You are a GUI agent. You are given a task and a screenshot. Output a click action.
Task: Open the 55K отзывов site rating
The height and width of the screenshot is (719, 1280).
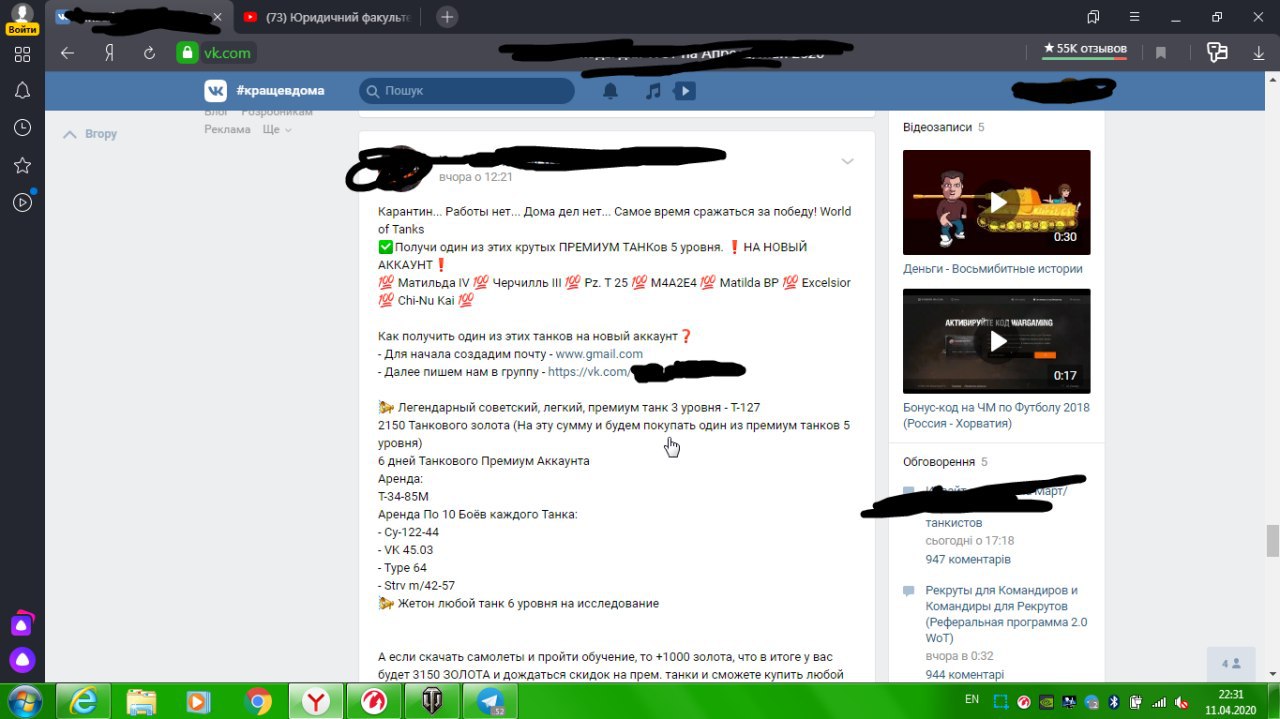pyautogui.click(x=1085, y=48)
